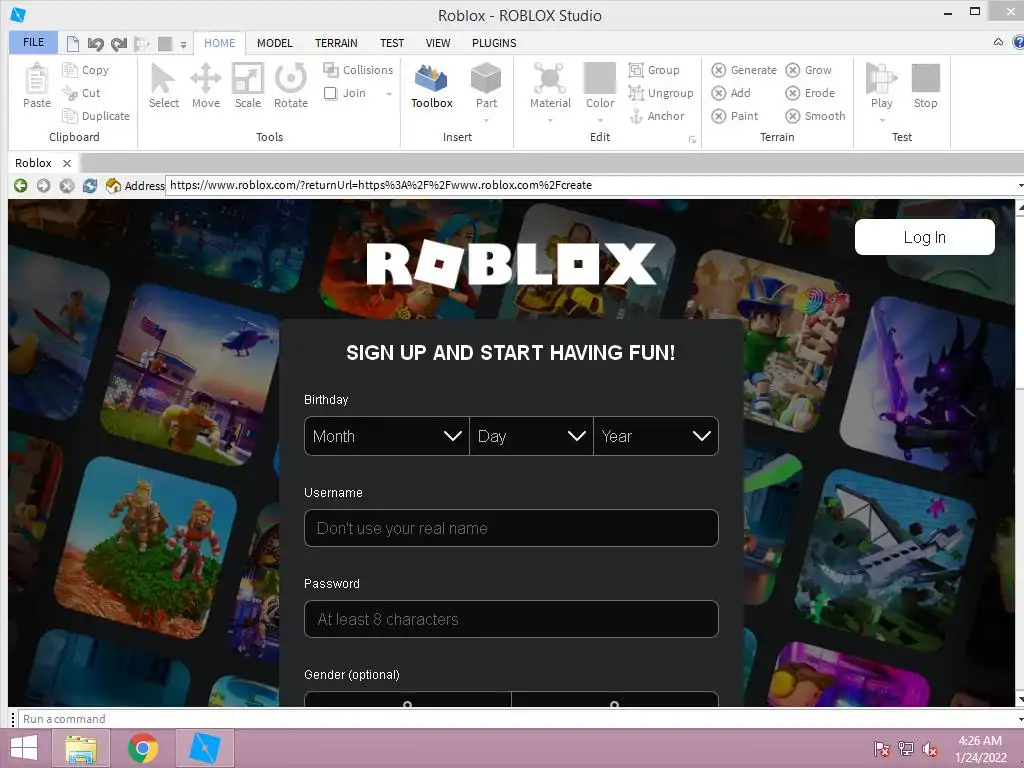Image resolution: width=1024 pixels, height=768 pixels.
Task: Click the Password input field
Action: 511,619
